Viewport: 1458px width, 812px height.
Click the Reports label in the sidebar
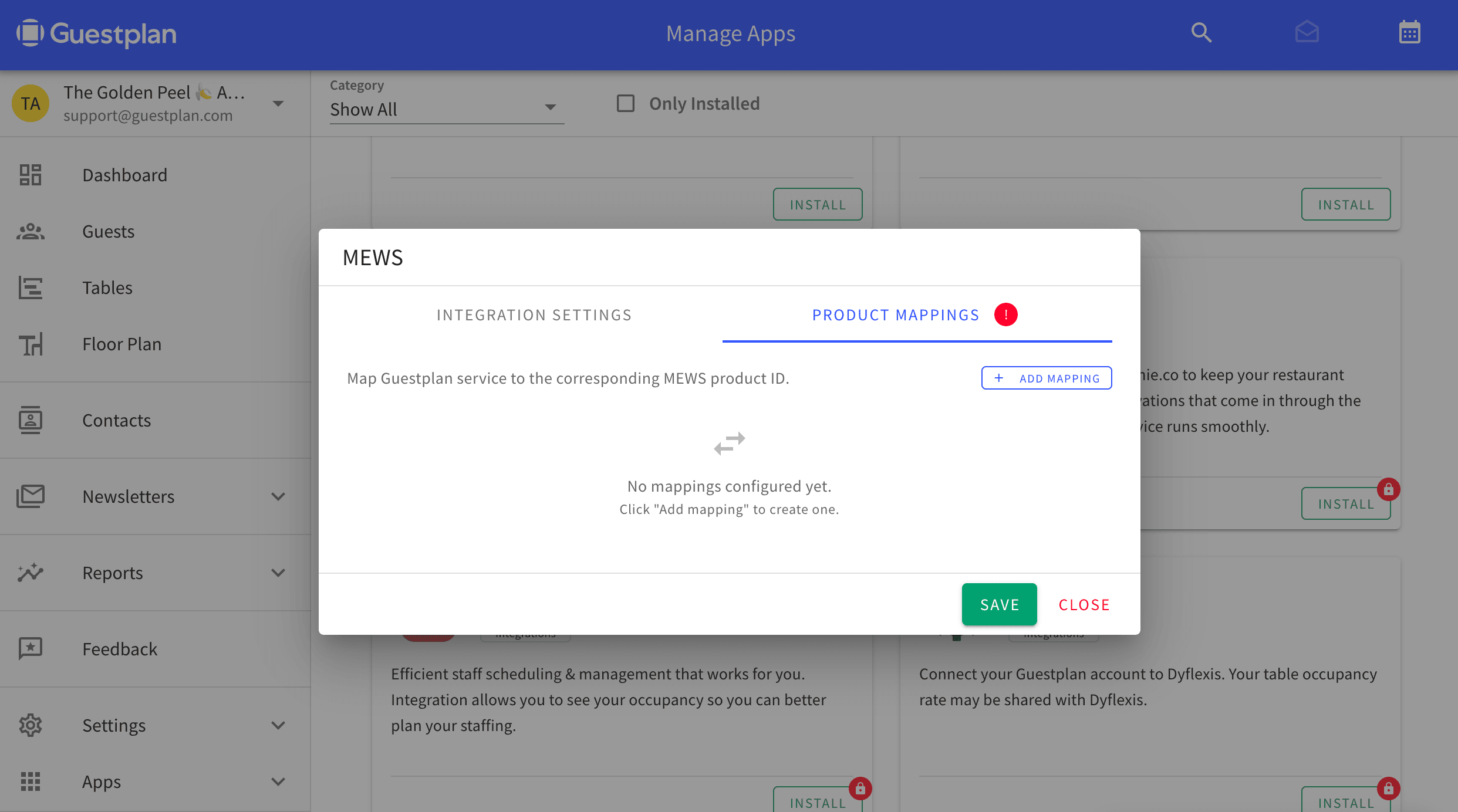point(113,573)
